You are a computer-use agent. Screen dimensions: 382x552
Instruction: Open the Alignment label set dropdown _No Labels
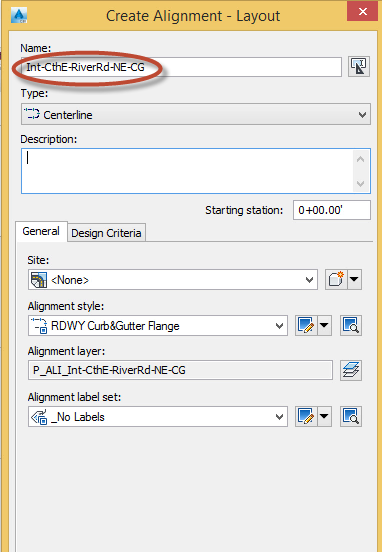tap(158, 416)
